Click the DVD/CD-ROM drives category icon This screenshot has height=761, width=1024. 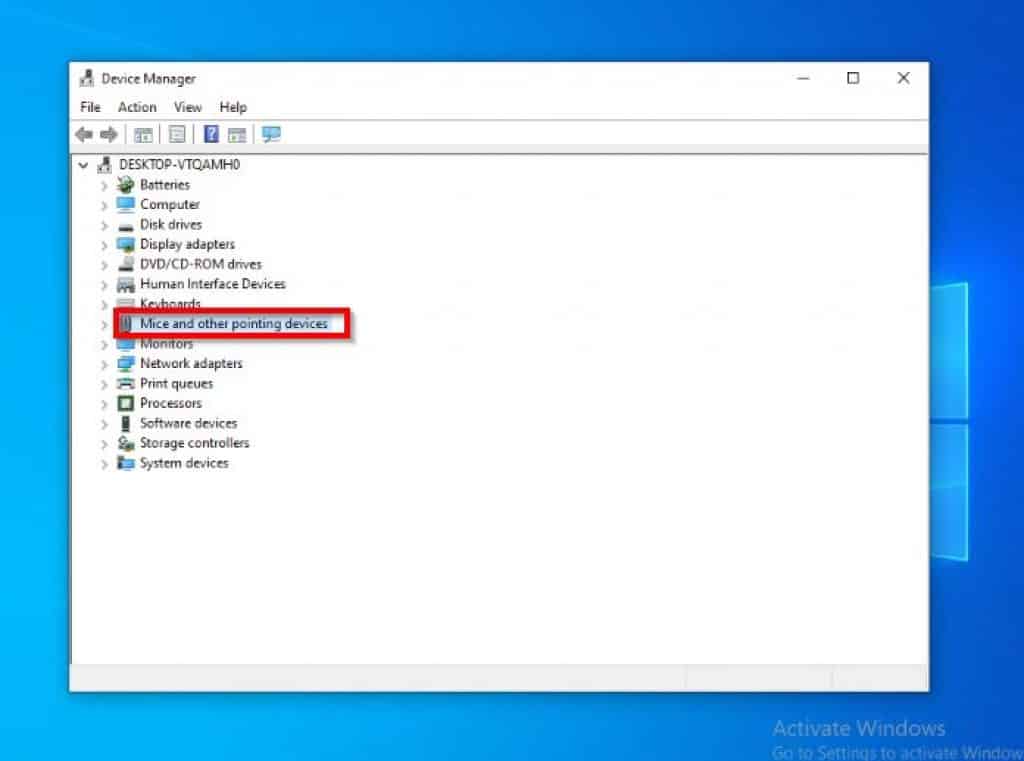(125, 264)
